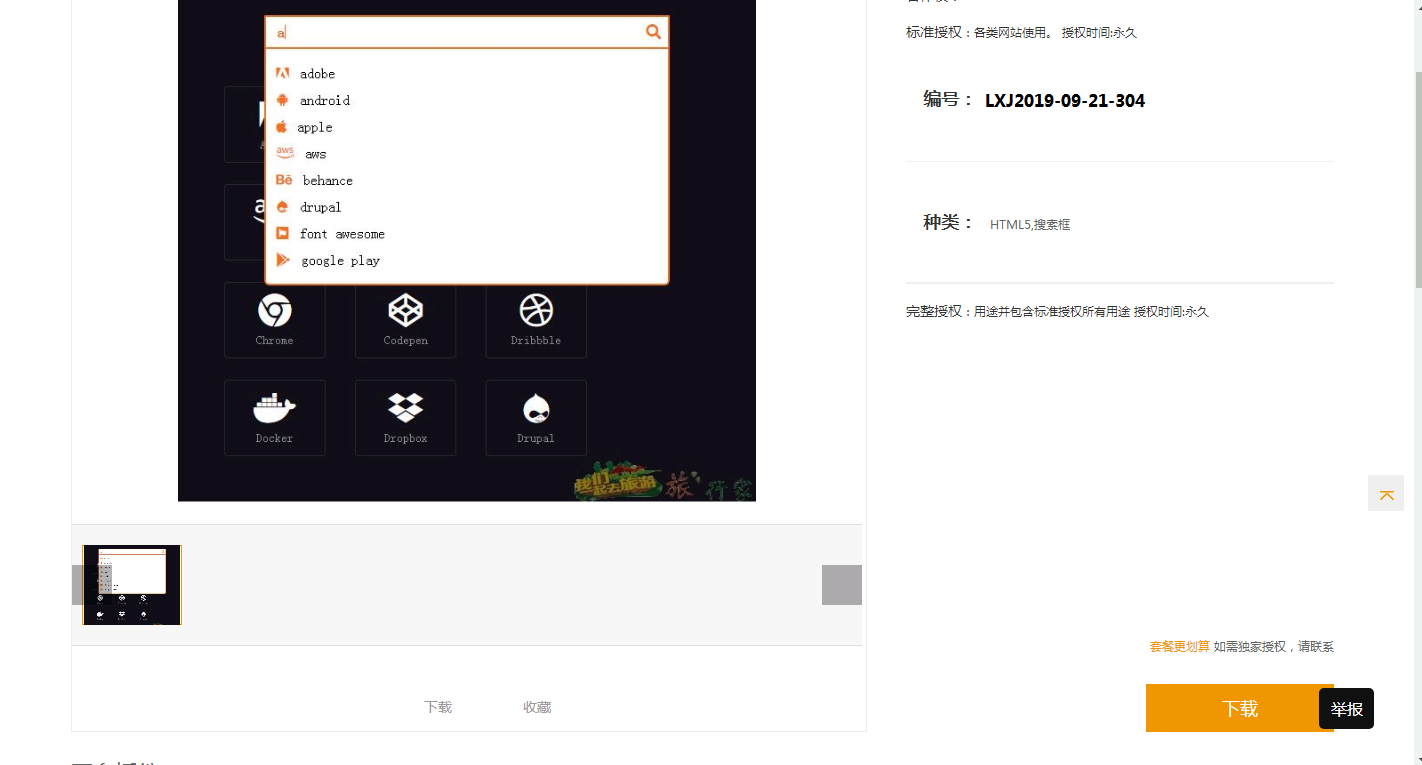The image size is (1422, 765).
Task: Click the Drupal icon tile
Action: [x=536, y=417]
